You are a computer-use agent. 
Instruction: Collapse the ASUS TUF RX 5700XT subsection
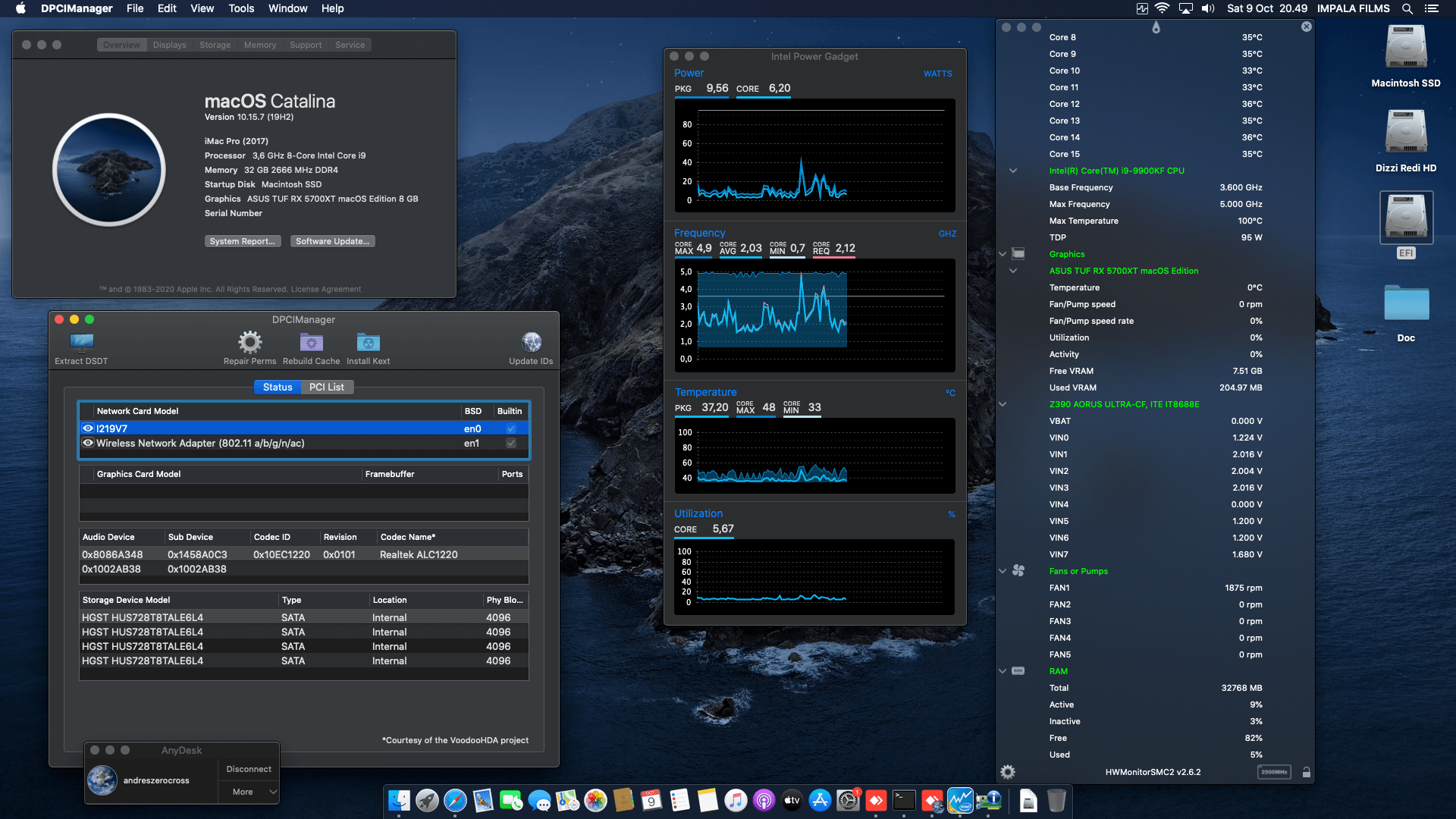(x=1013, y=271)
